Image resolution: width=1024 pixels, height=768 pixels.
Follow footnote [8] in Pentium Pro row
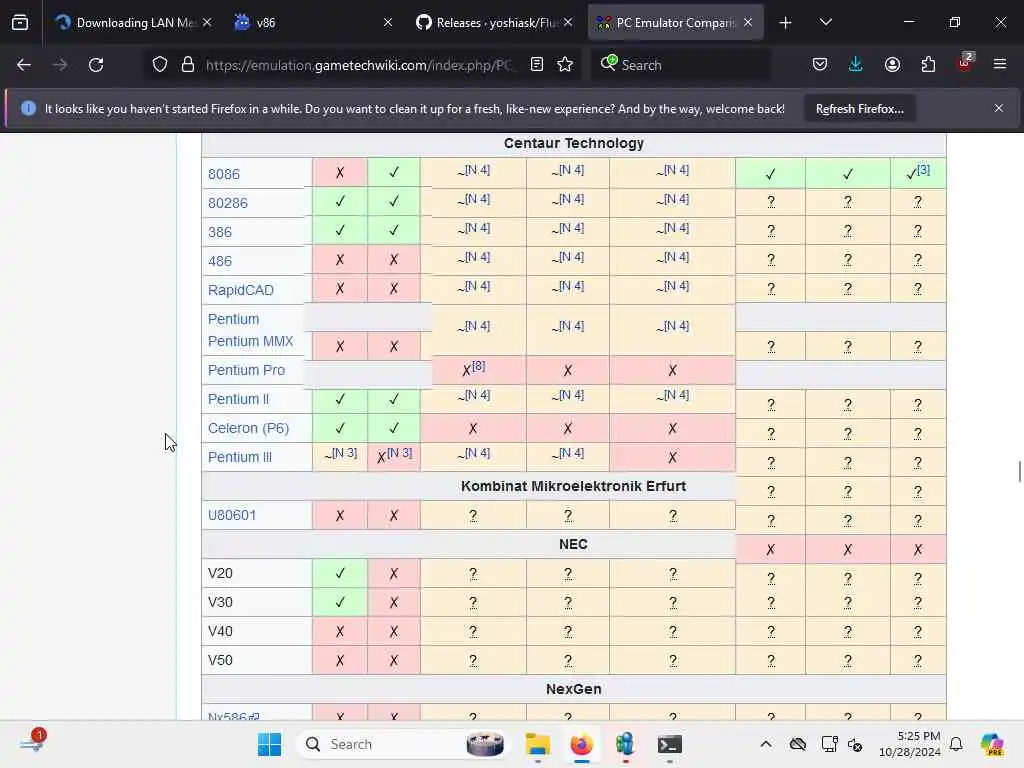coord(478,366)
